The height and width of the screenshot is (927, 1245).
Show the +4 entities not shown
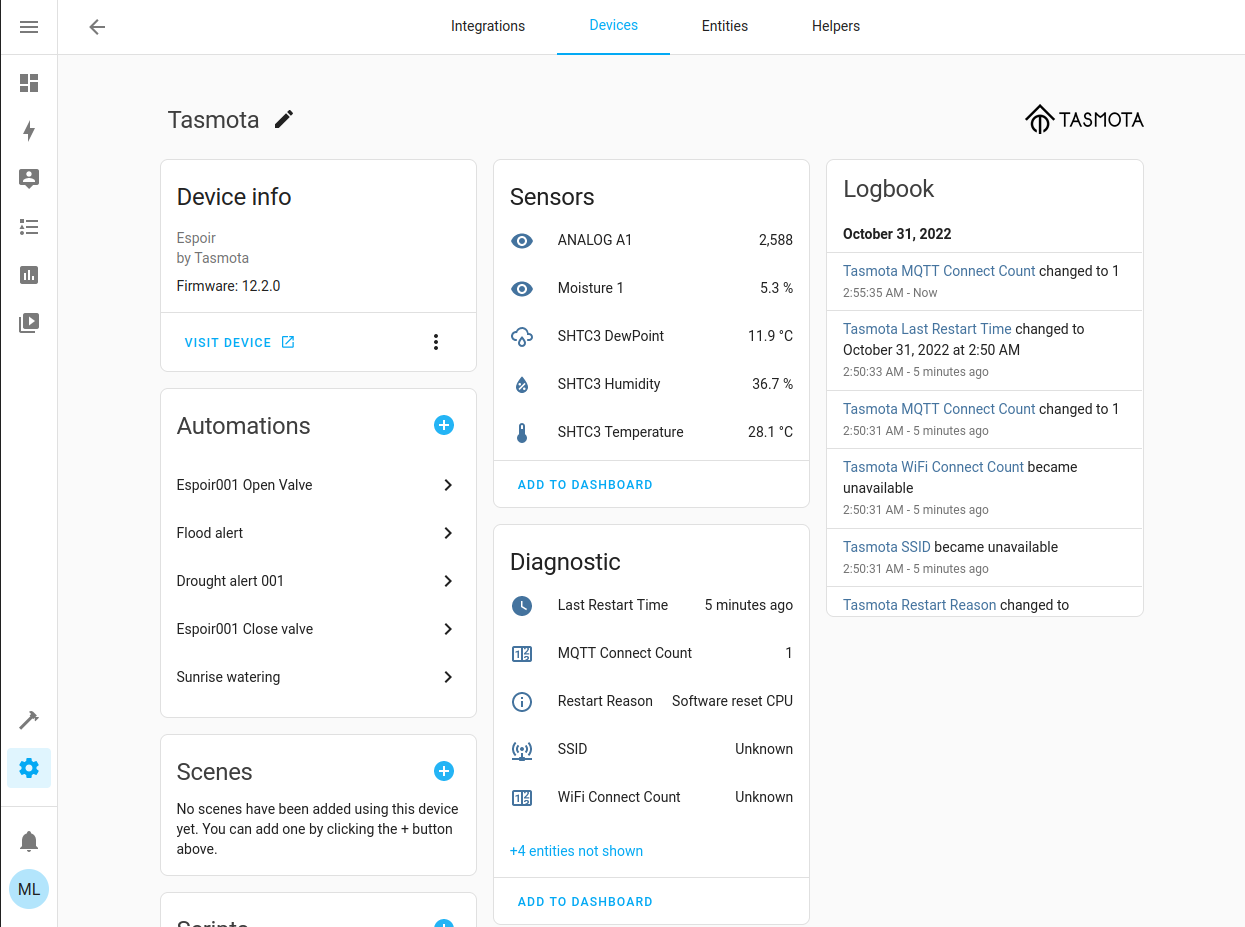[x=576, y=851]
